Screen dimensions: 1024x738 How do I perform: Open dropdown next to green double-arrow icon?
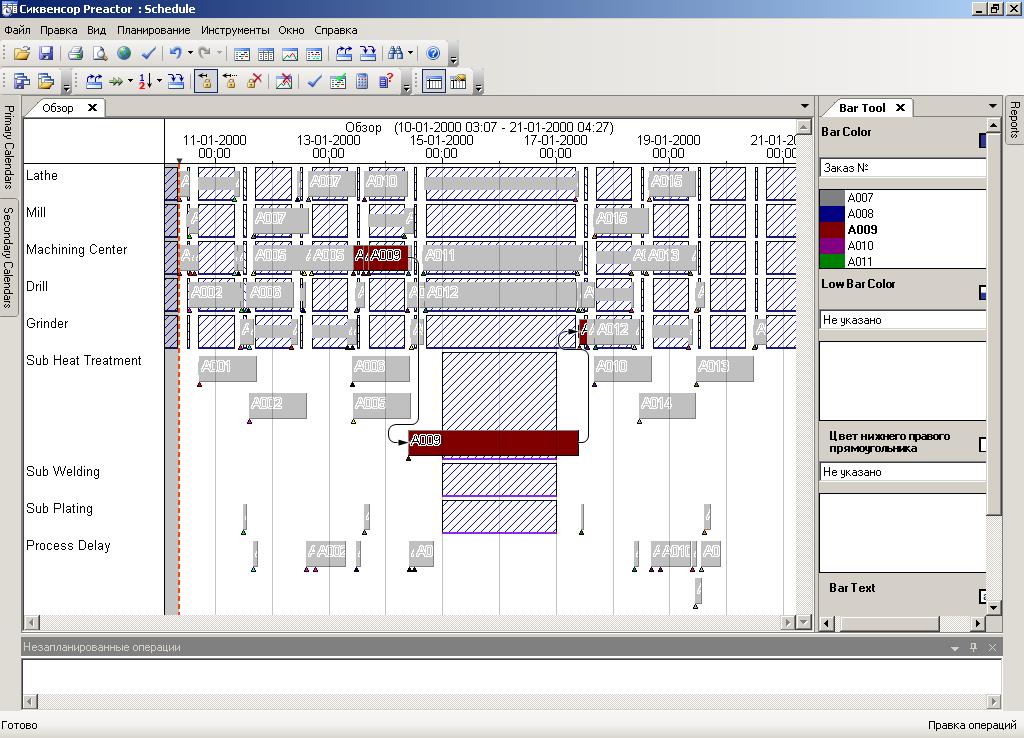point(130,82)
